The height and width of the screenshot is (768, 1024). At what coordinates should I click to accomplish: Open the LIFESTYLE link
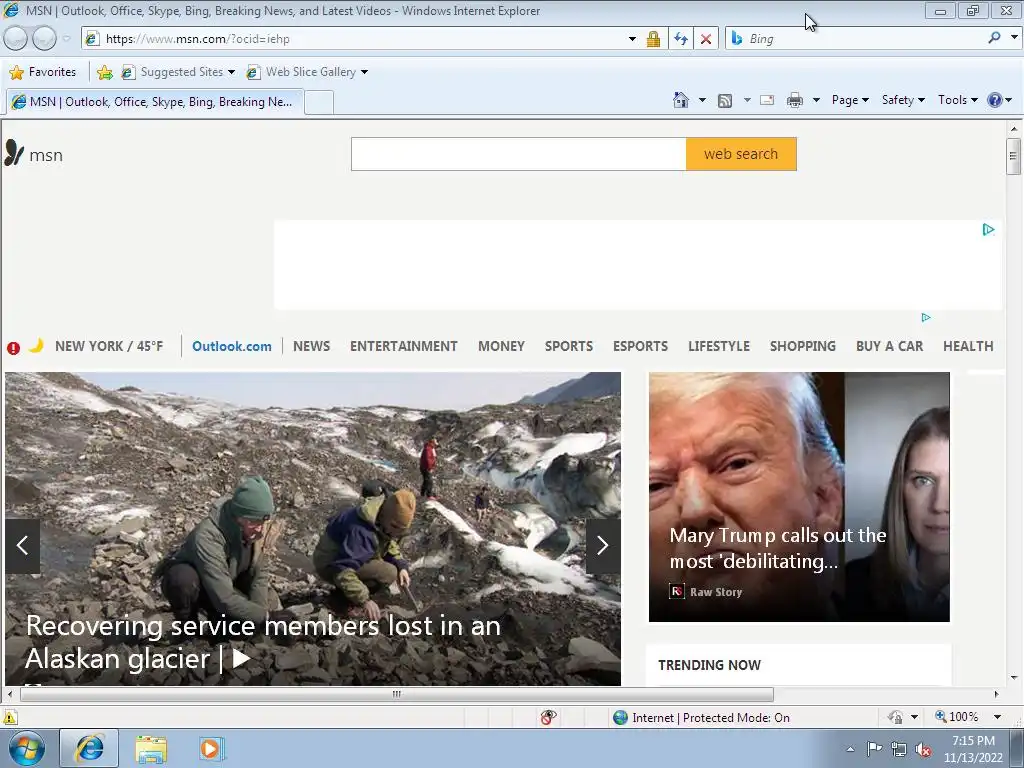[718, 346]
